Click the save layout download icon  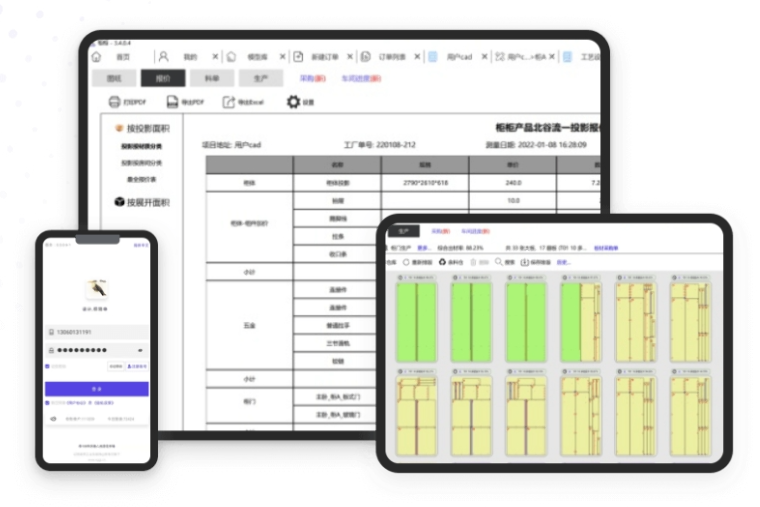coord(525,262)
